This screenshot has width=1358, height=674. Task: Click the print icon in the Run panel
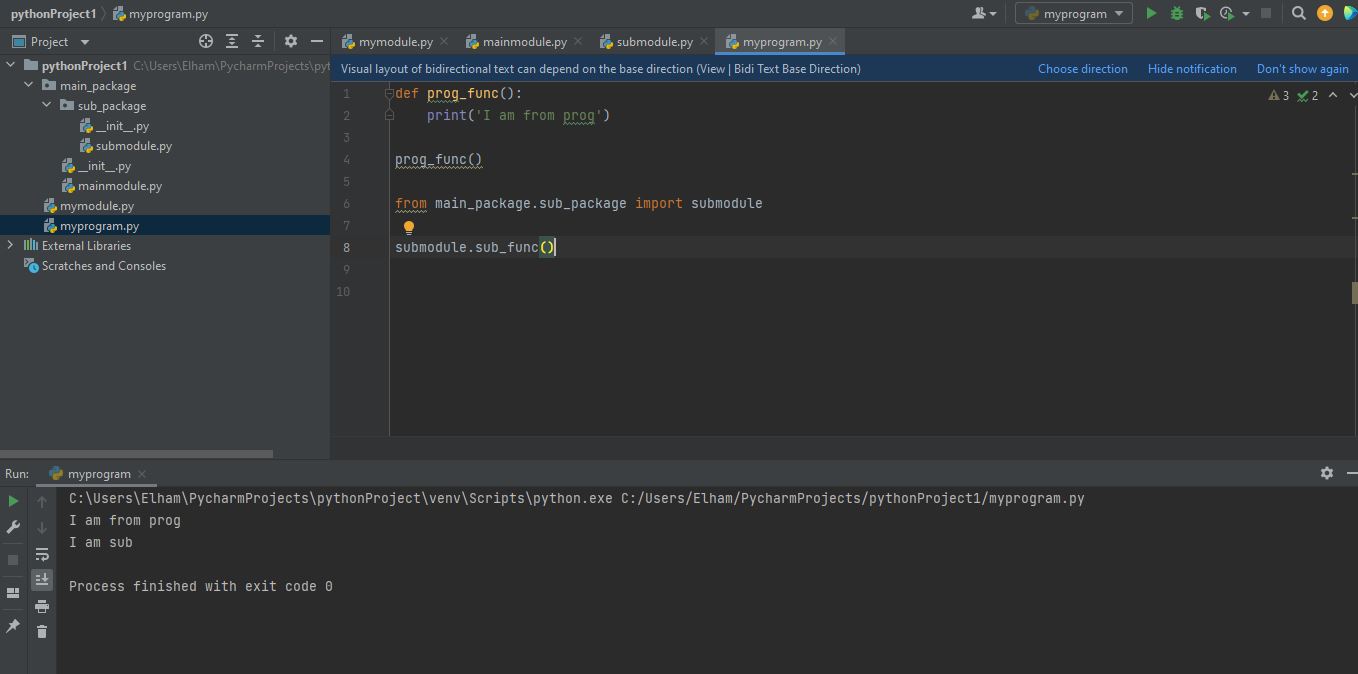(x=42, y=606)
